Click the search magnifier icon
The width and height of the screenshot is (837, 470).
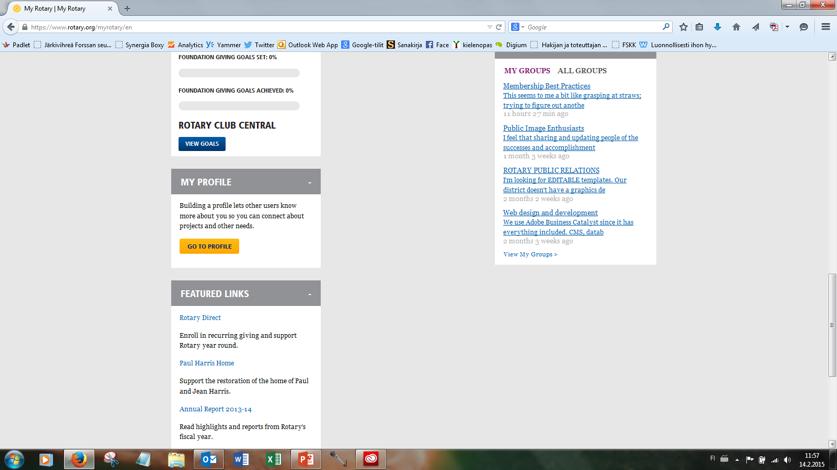click(x=666, y=27)
